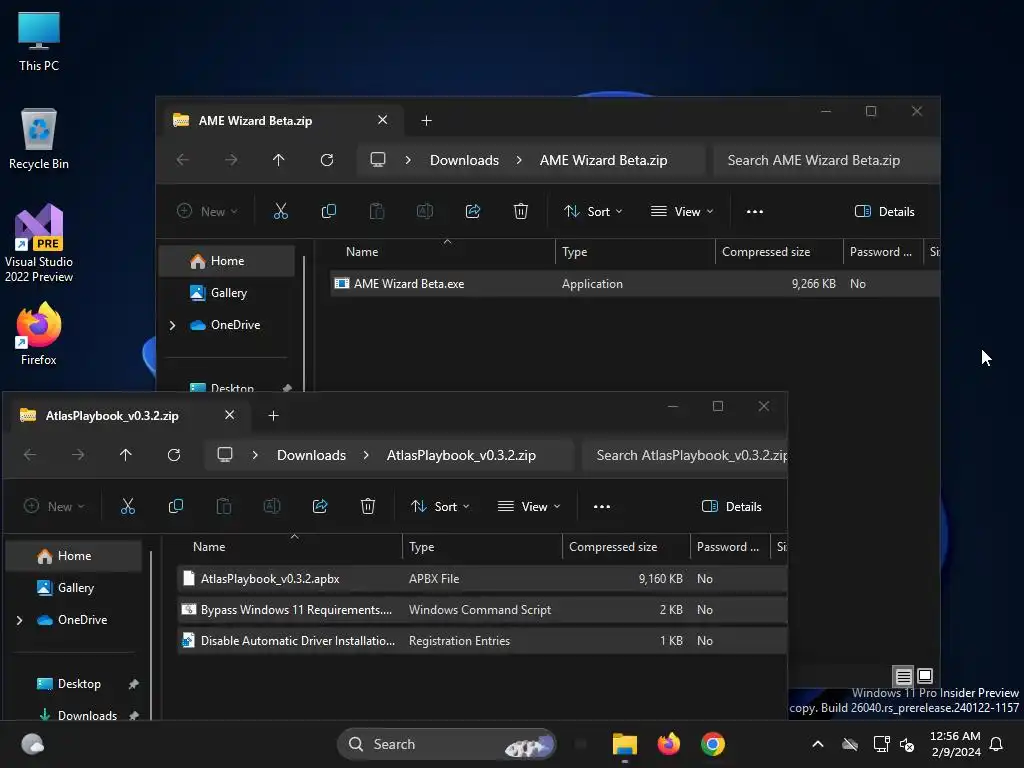Screen dimensions: 1024x768
Task: Click taskbar Search field
Action: (447, 744)
